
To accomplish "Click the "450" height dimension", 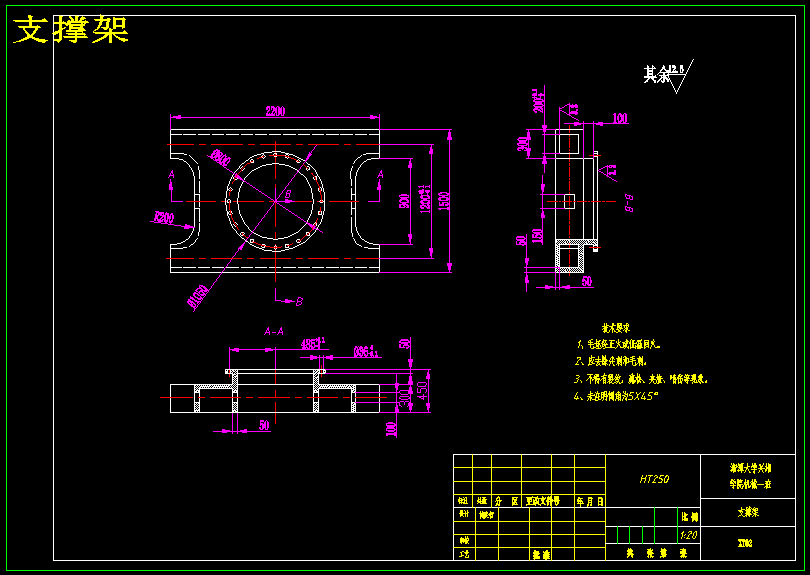I will coord(422,390).
